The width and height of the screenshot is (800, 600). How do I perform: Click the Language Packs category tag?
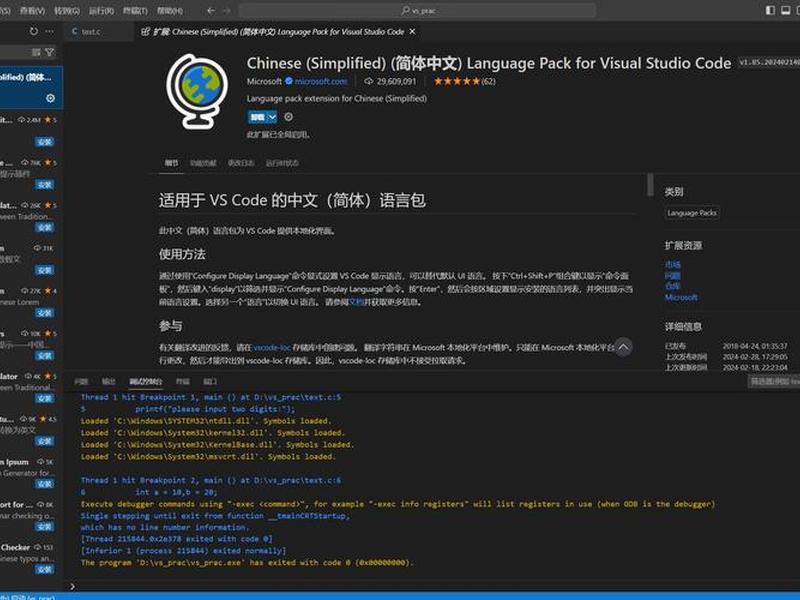(692, 213)
